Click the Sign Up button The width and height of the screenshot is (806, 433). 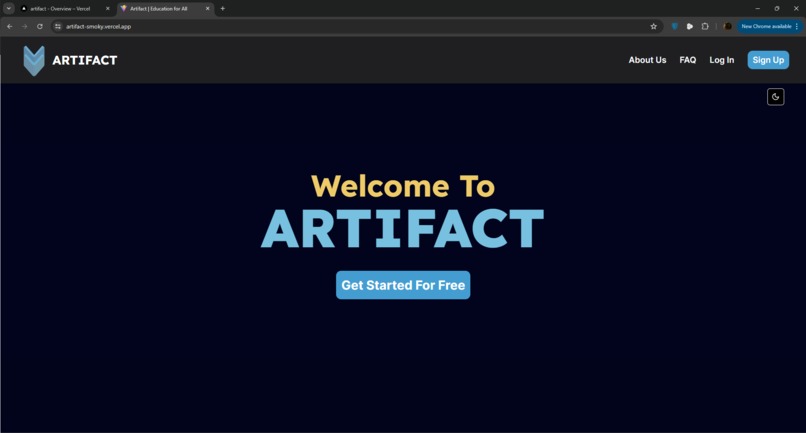click(x=768, y=60)
